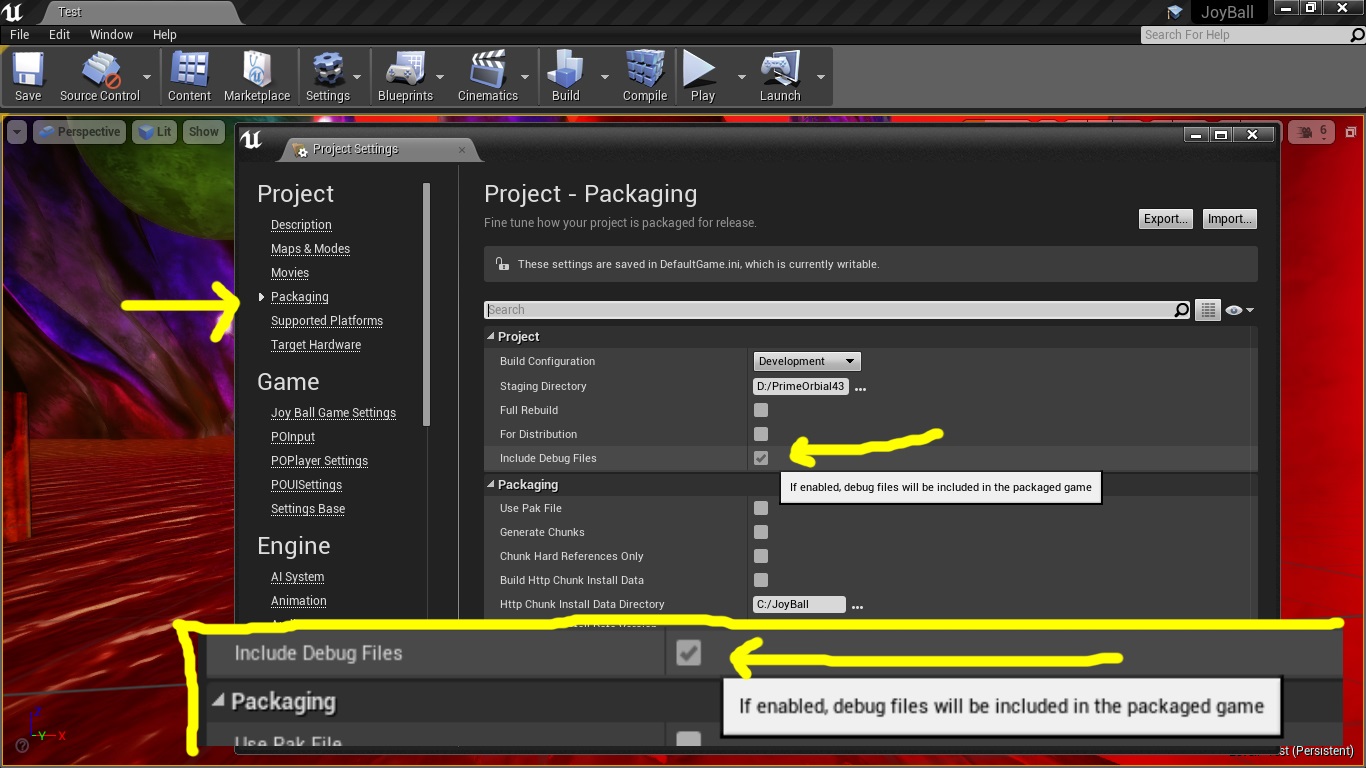Open the Window menu
1366x768 pixels.
coord(111,34)
